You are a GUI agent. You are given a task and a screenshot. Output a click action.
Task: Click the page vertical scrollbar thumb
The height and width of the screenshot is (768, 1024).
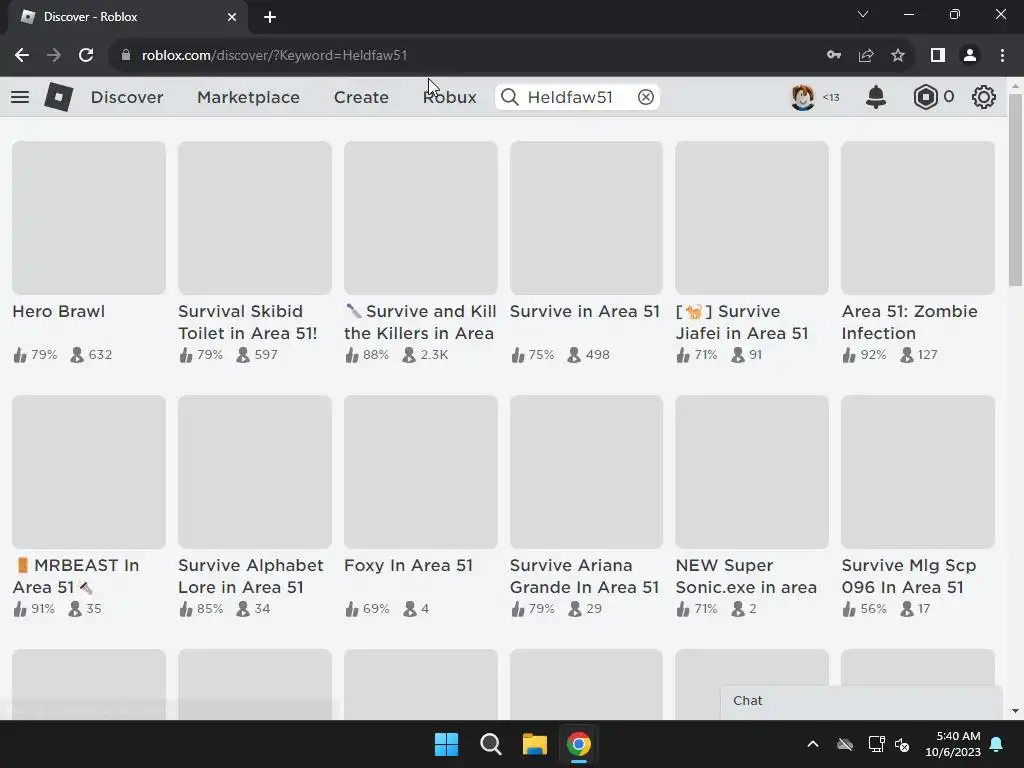pos(1015,190)
